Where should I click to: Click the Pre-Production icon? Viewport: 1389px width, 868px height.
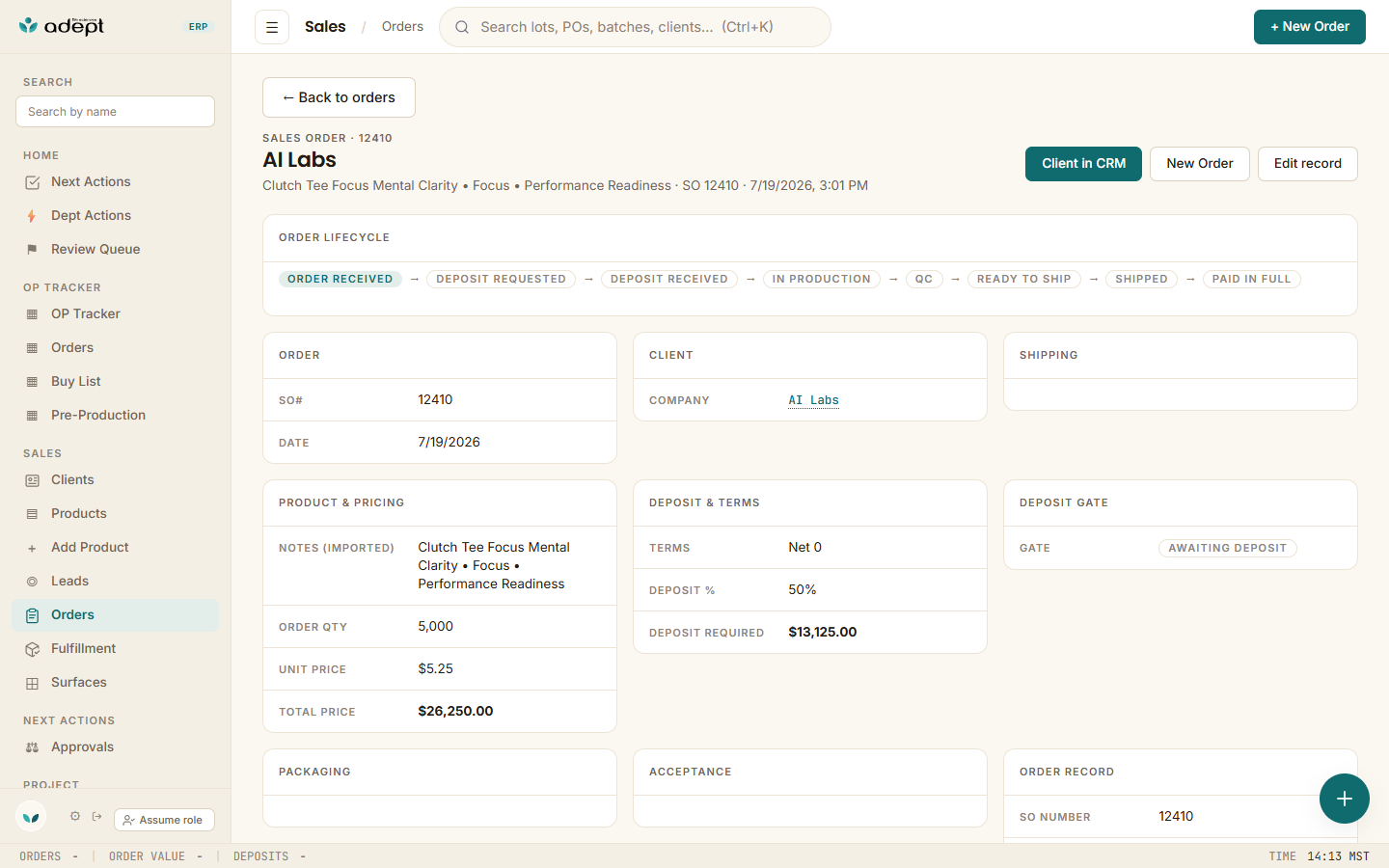click(x=32, y=416)
